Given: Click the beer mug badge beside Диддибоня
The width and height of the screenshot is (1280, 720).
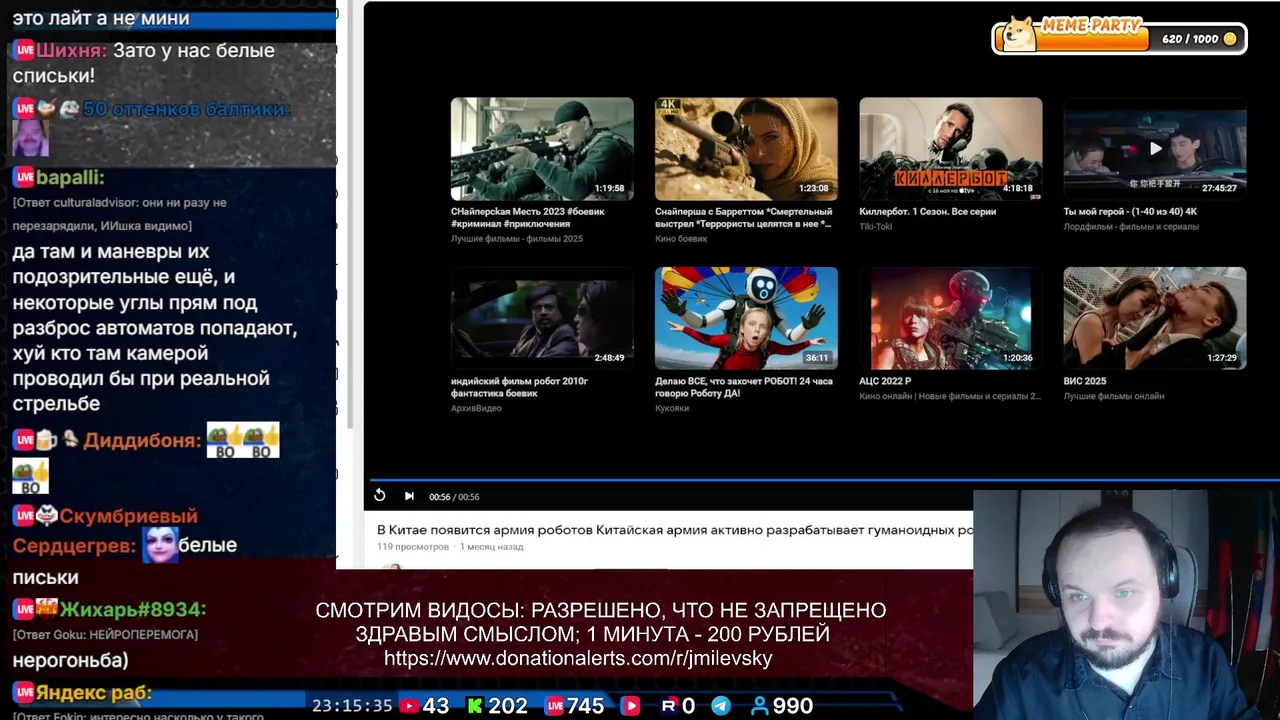Looking at the screenshot, I should (47, 440).
